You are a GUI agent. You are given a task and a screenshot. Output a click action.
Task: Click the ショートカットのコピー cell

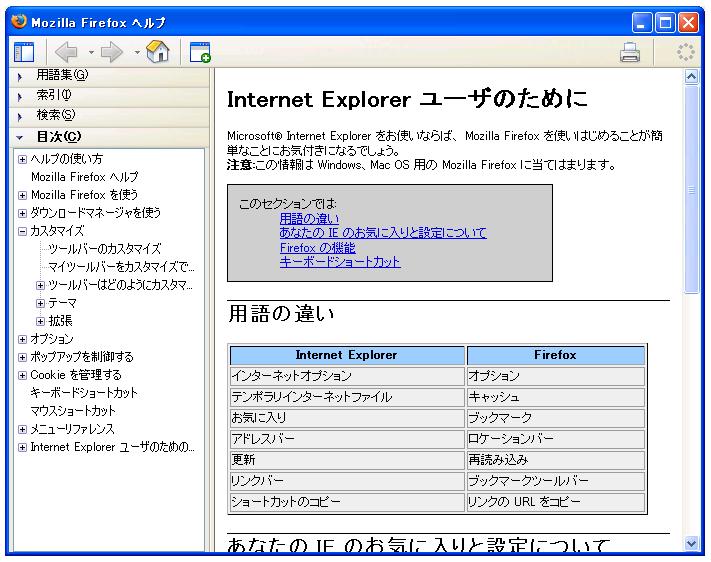[x=347, y=502]
